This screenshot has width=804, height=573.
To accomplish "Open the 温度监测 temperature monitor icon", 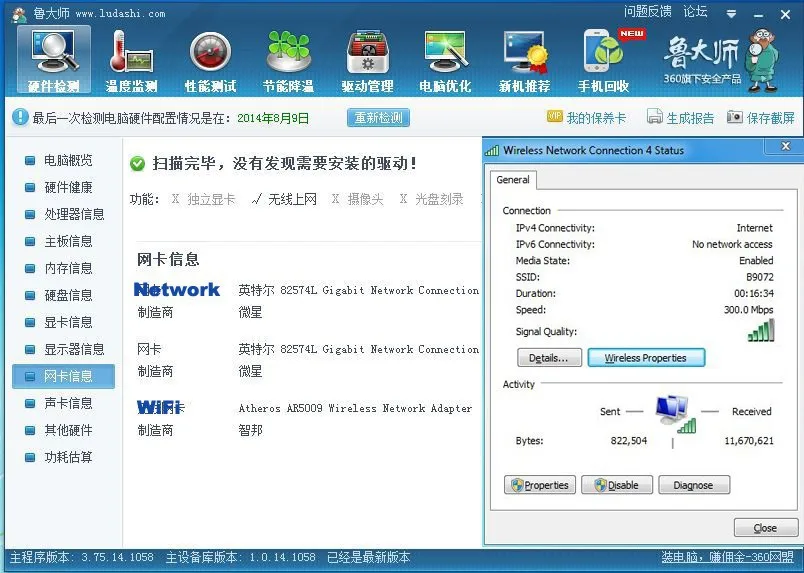I will (x=131, y=60).
